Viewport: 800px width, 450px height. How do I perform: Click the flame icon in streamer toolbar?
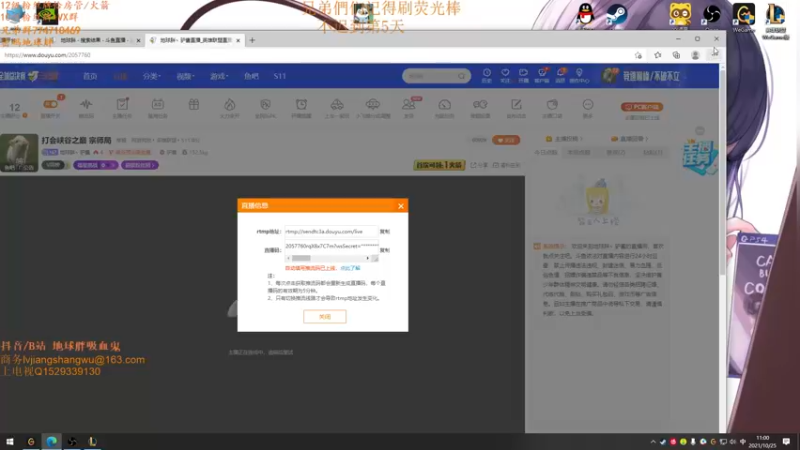[230, 105]
